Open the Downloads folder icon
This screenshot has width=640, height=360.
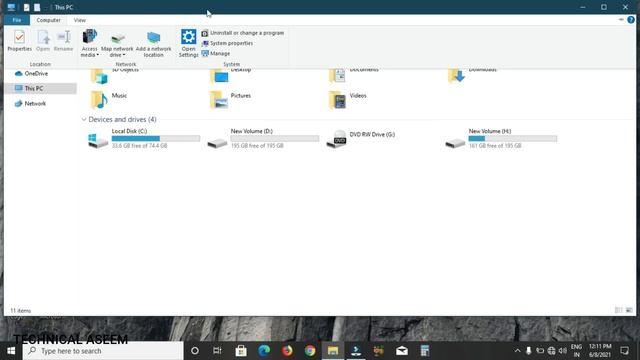(456, 76)
